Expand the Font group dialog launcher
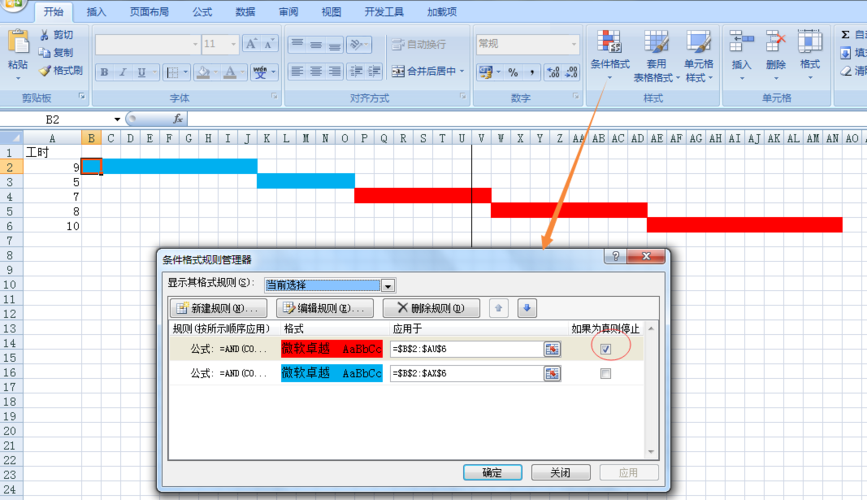 point(274,96)
